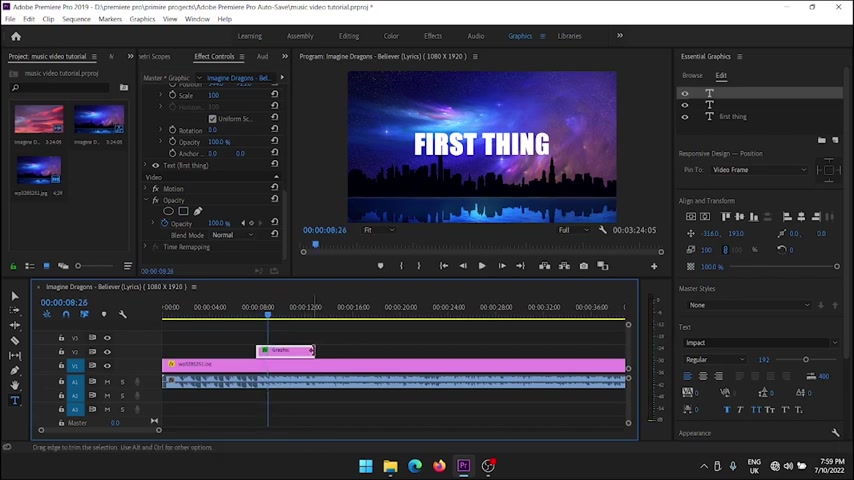Toggle Opacity animation stopwatch
This screenshot has width=854, height=480.
tap(164, 223)
